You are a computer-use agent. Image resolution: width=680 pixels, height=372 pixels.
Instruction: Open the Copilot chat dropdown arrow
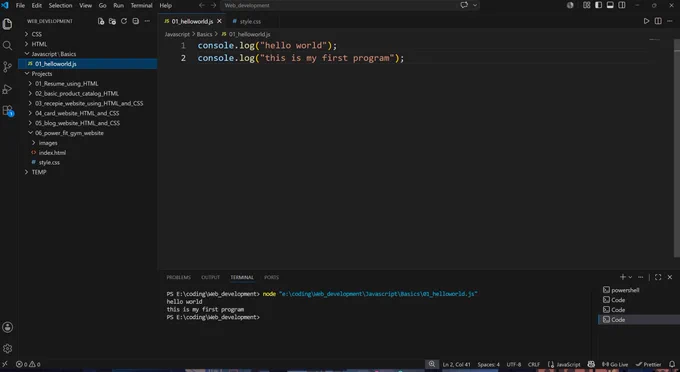click(x=475, y=5)
